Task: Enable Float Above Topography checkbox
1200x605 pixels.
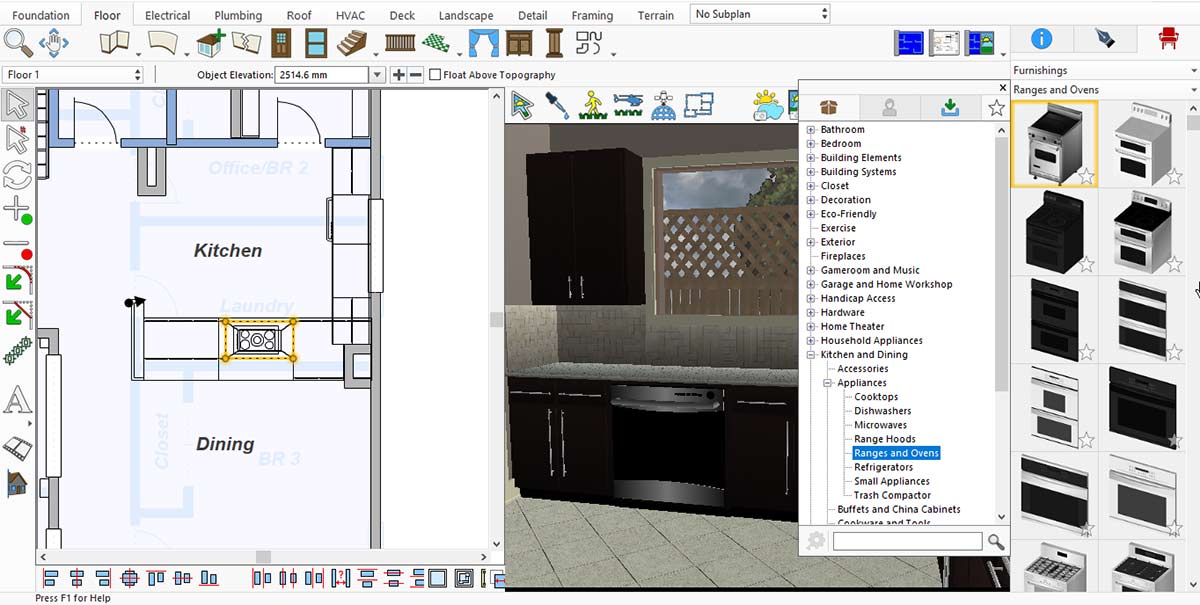Action: tap(435, 75)
